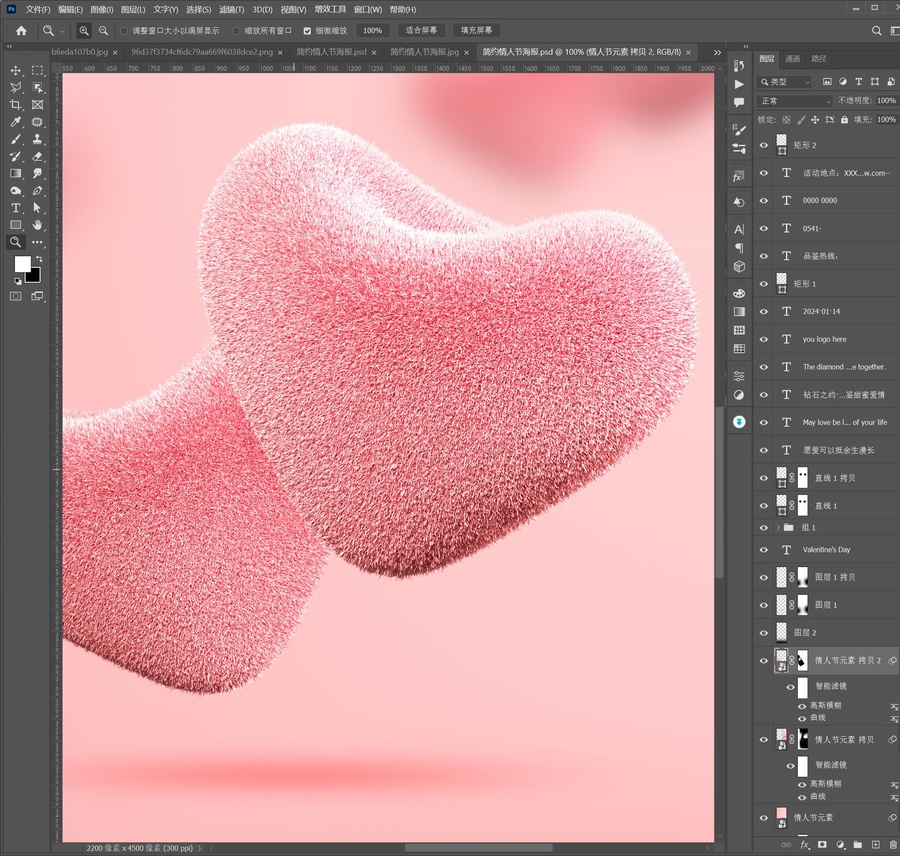Hide the 矩形 2 layer
Screen dimensions: 900x856
coord(764,145)
